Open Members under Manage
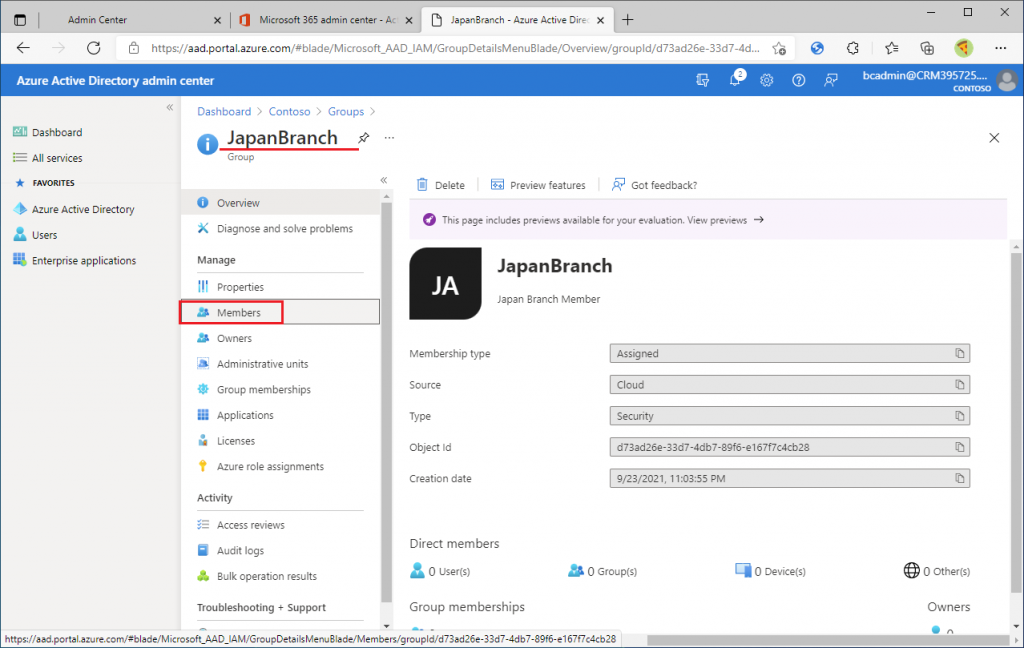This screenshot has width=1024, height=648. coord(280,312)
